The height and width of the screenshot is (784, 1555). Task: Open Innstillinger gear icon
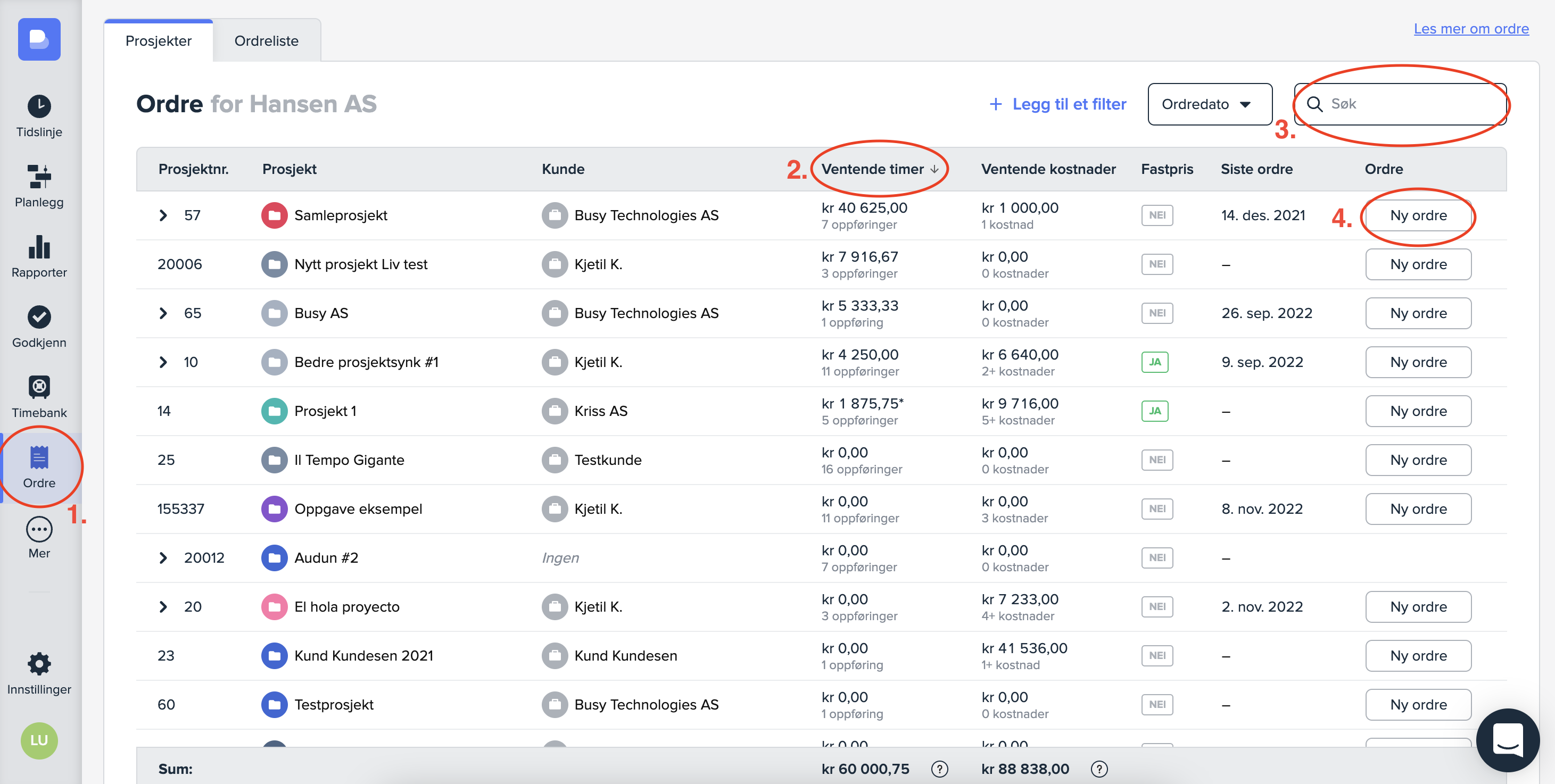point(39,664)
